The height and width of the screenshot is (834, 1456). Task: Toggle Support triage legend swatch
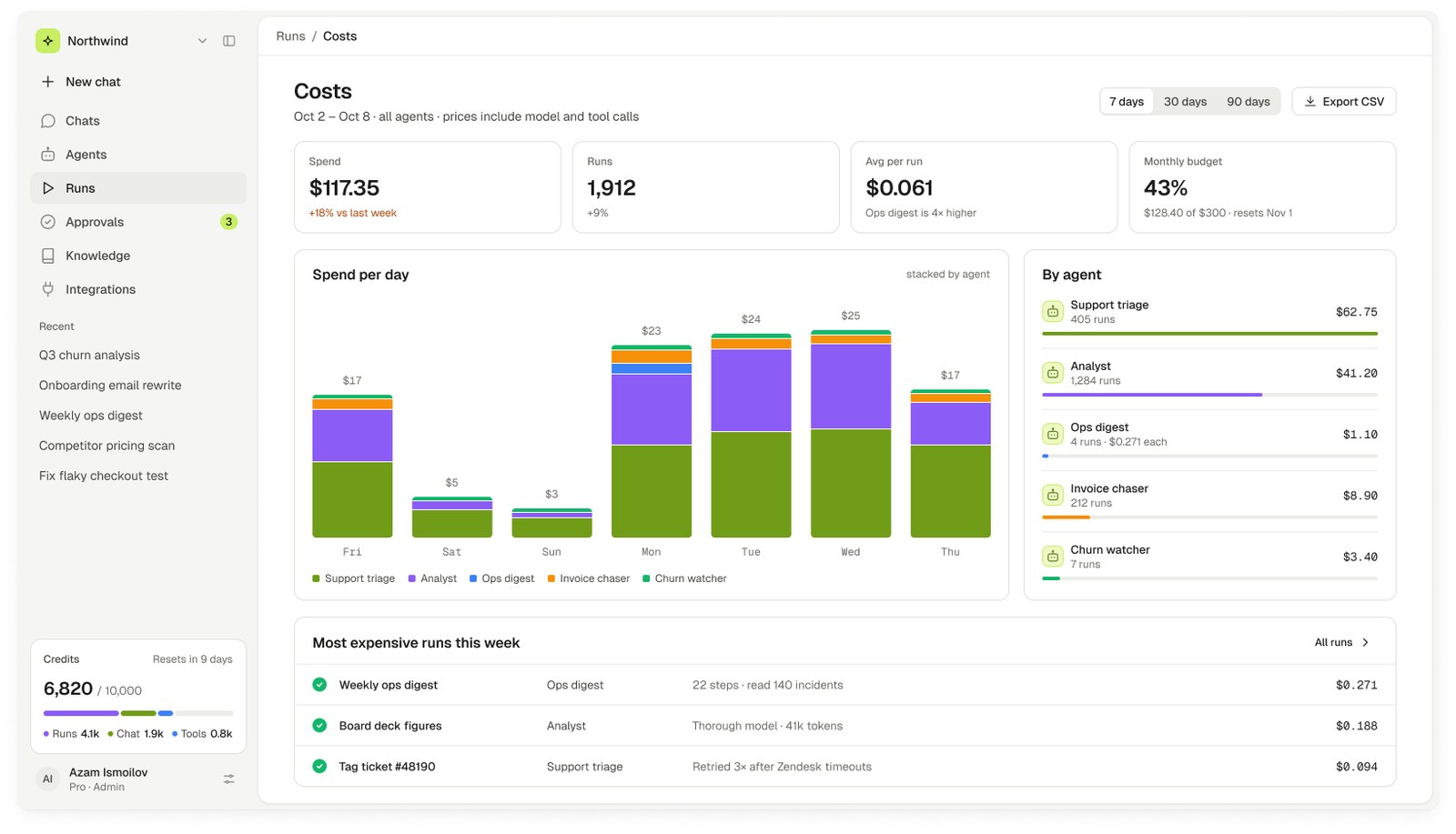316,578
